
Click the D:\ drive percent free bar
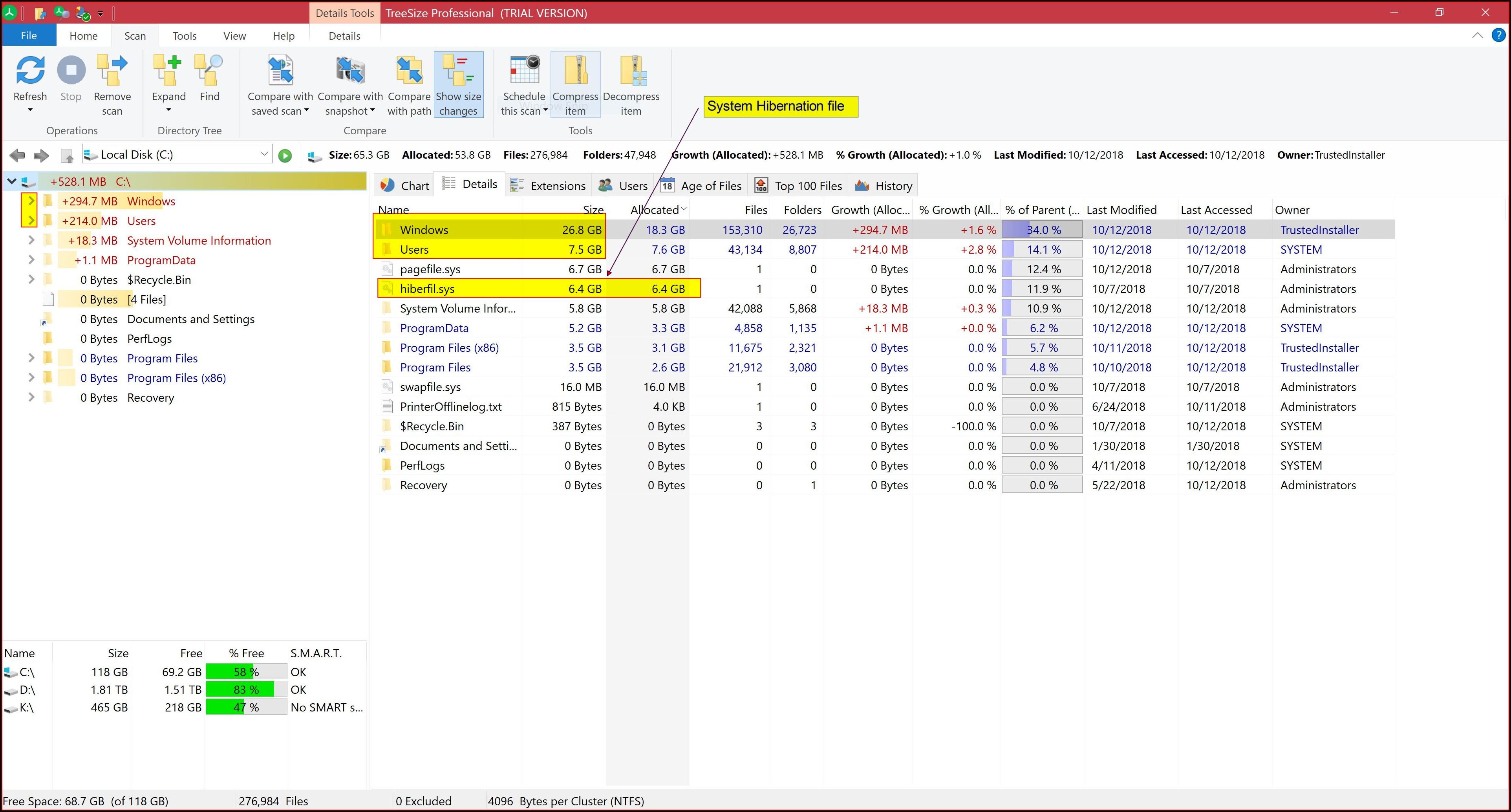246,689
